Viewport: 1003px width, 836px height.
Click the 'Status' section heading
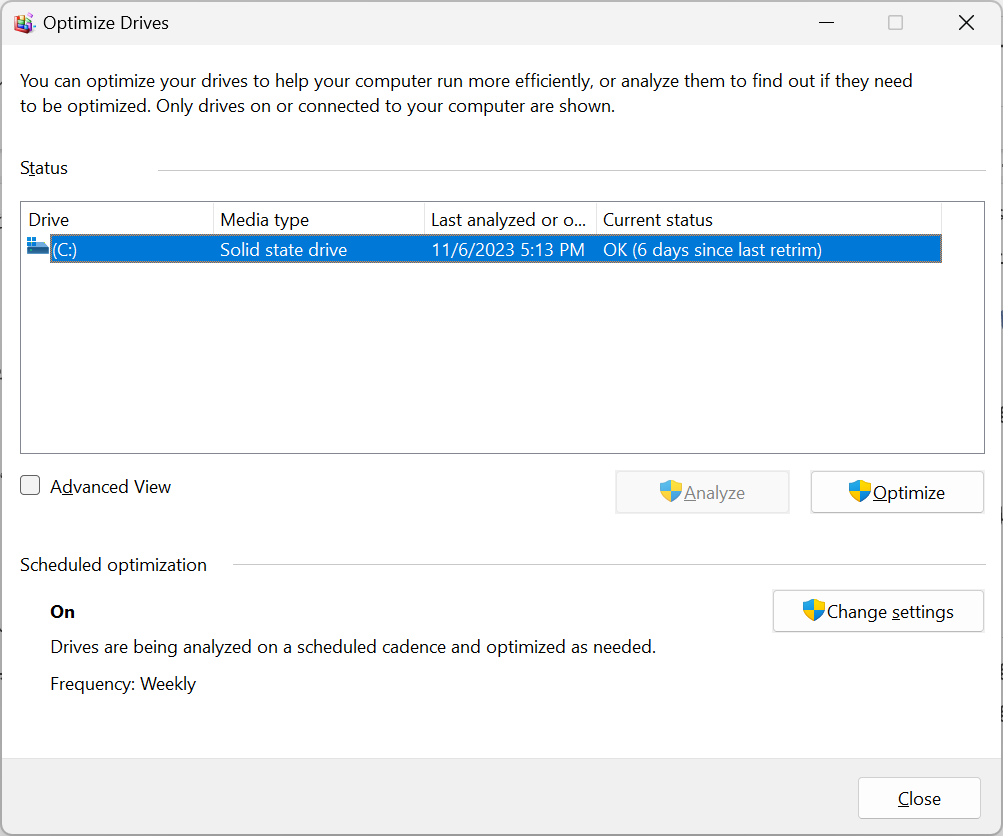(x=43, y=168)
